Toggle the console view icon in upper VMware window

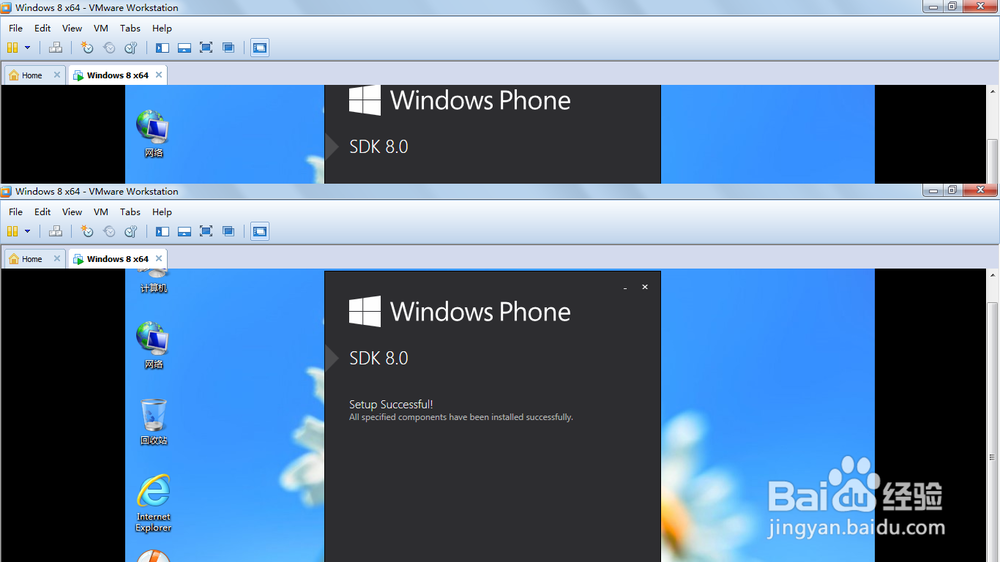pos(260,48)
